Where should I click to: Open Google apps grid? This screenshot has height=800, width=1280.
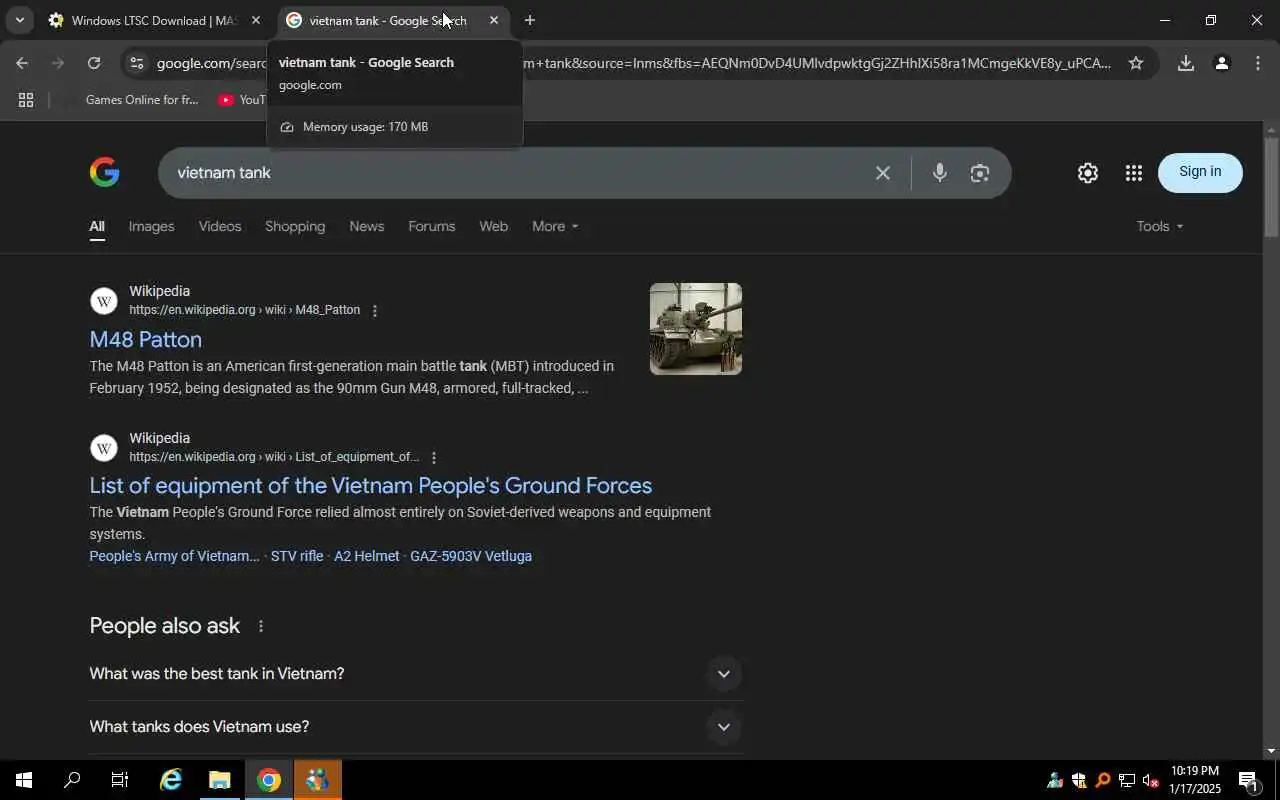(1133, 173)
